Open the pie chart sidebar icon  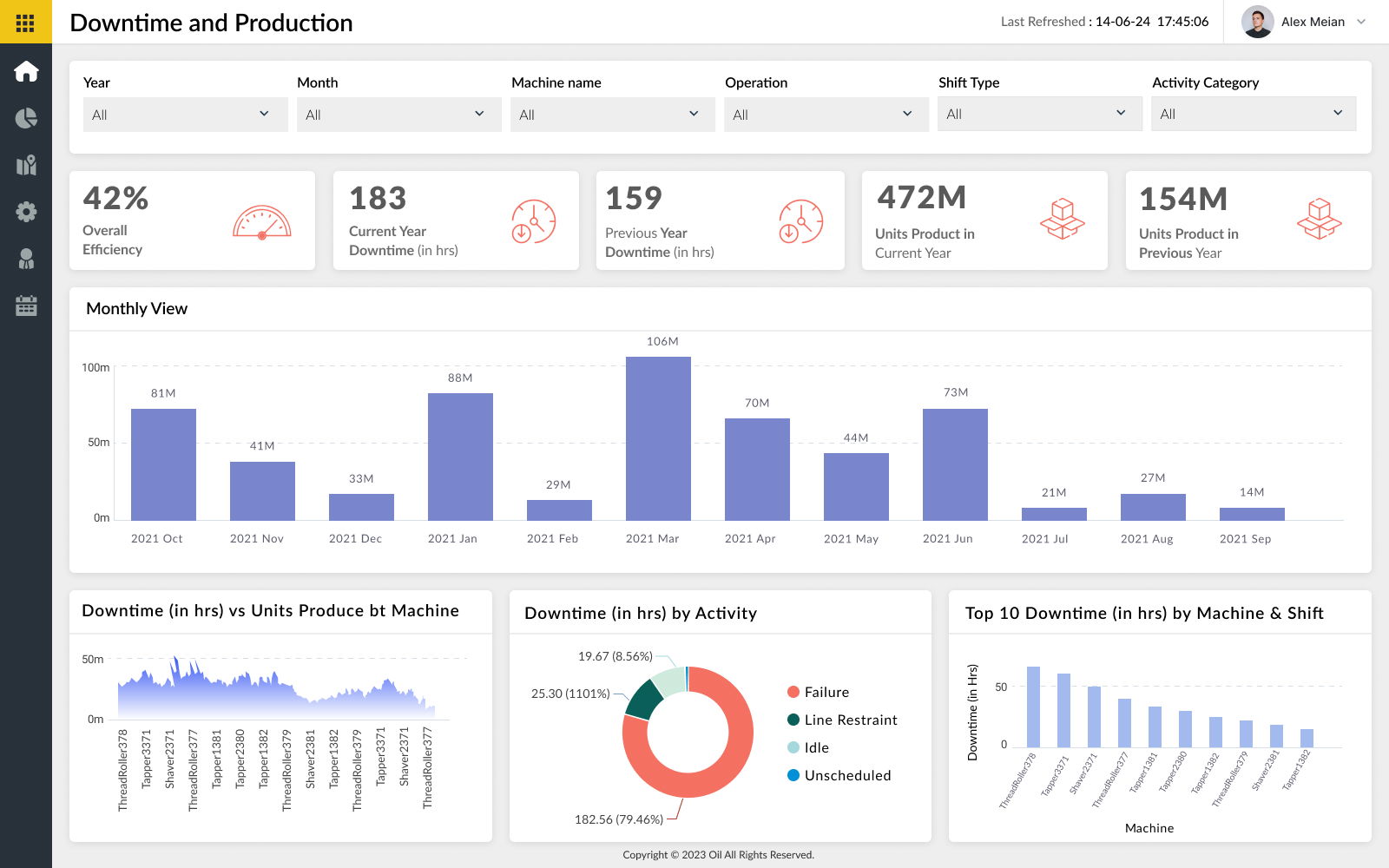26,118
